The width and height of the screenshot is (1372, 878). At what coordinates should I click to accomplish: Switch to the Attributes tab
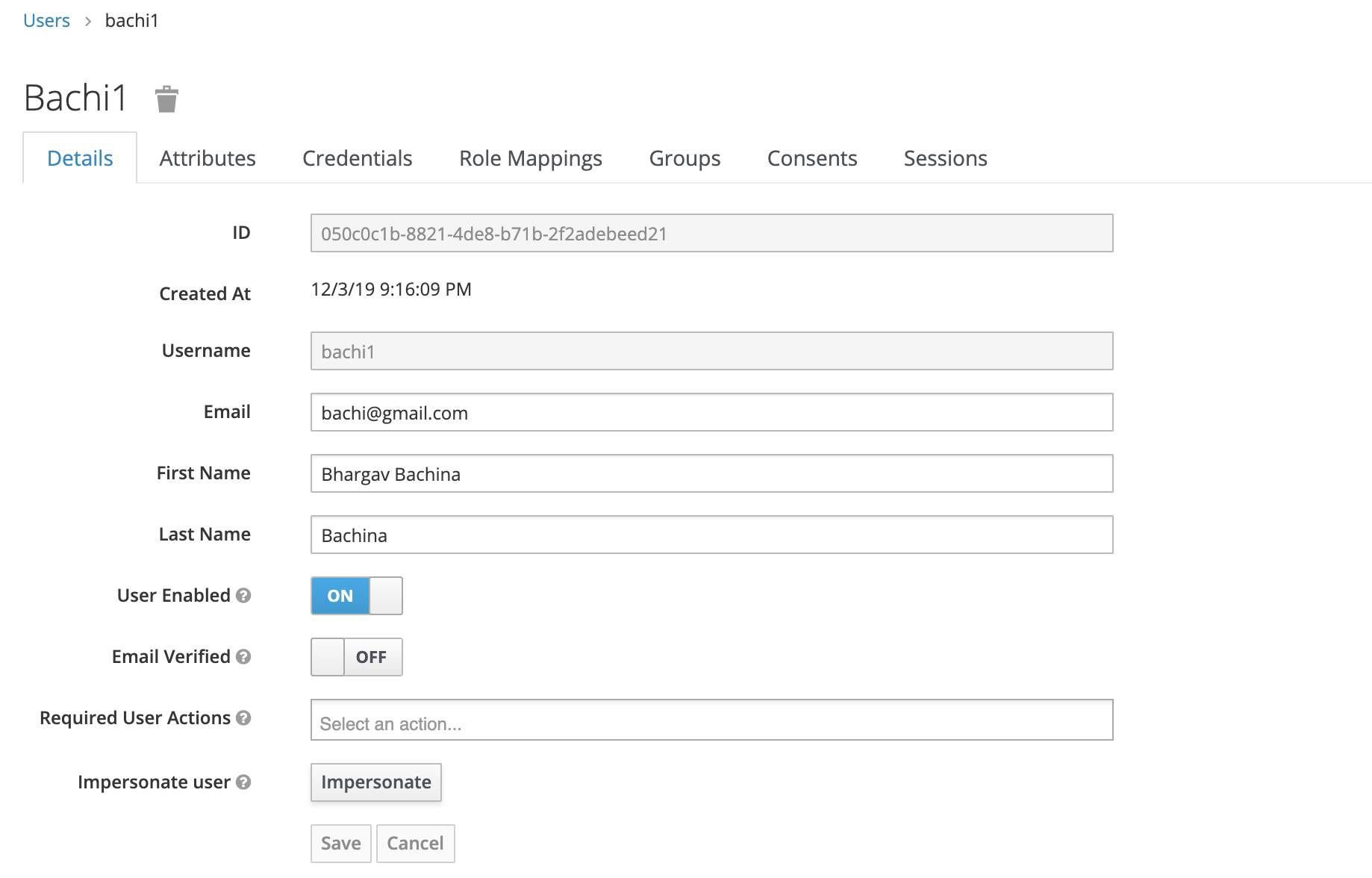208,158
